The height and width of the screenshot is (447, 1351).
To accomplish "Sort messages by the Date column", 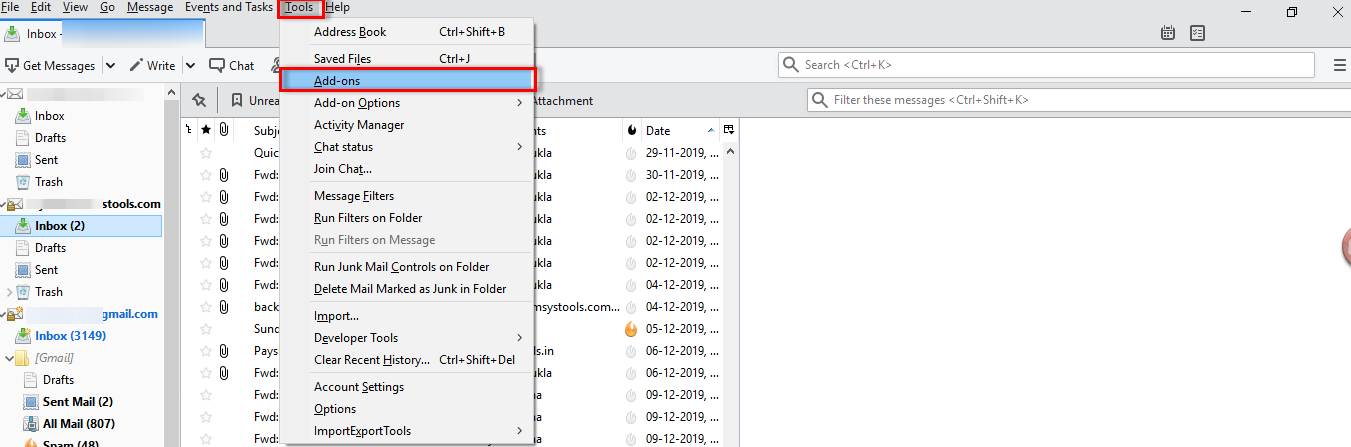I will tap(680, 131).
